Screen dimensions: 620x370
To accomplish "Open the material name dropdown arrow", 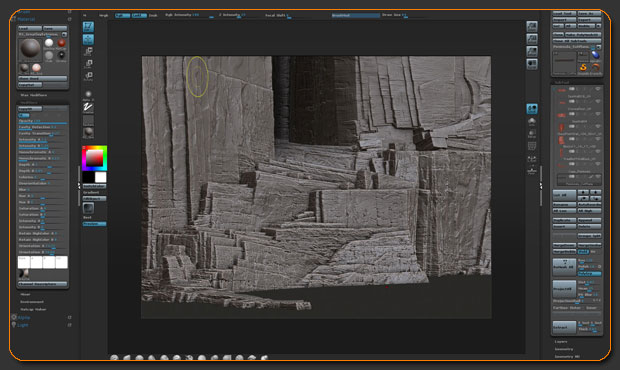I will 64,34.
